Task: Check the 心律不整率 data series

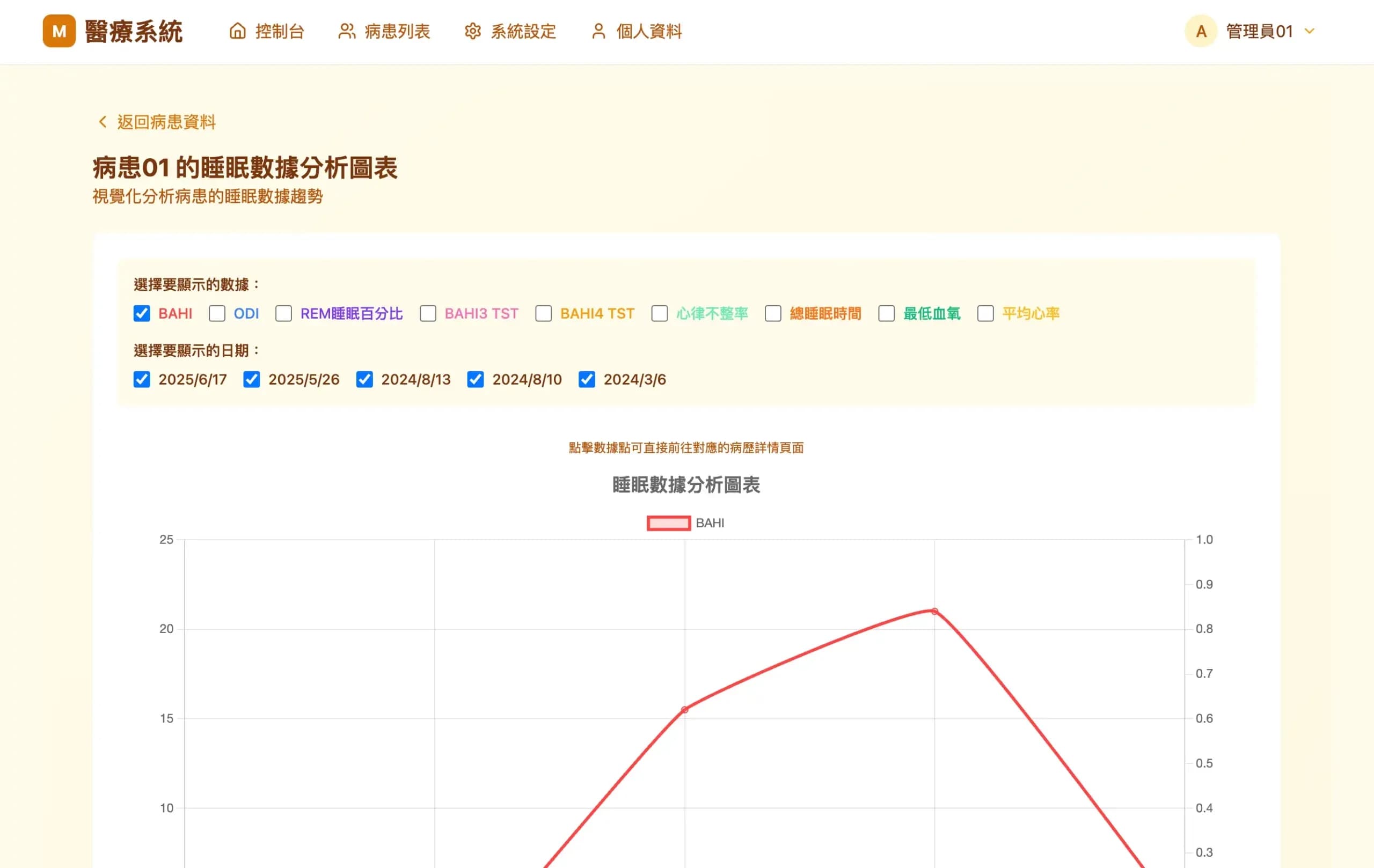Action: coord(659,313)
